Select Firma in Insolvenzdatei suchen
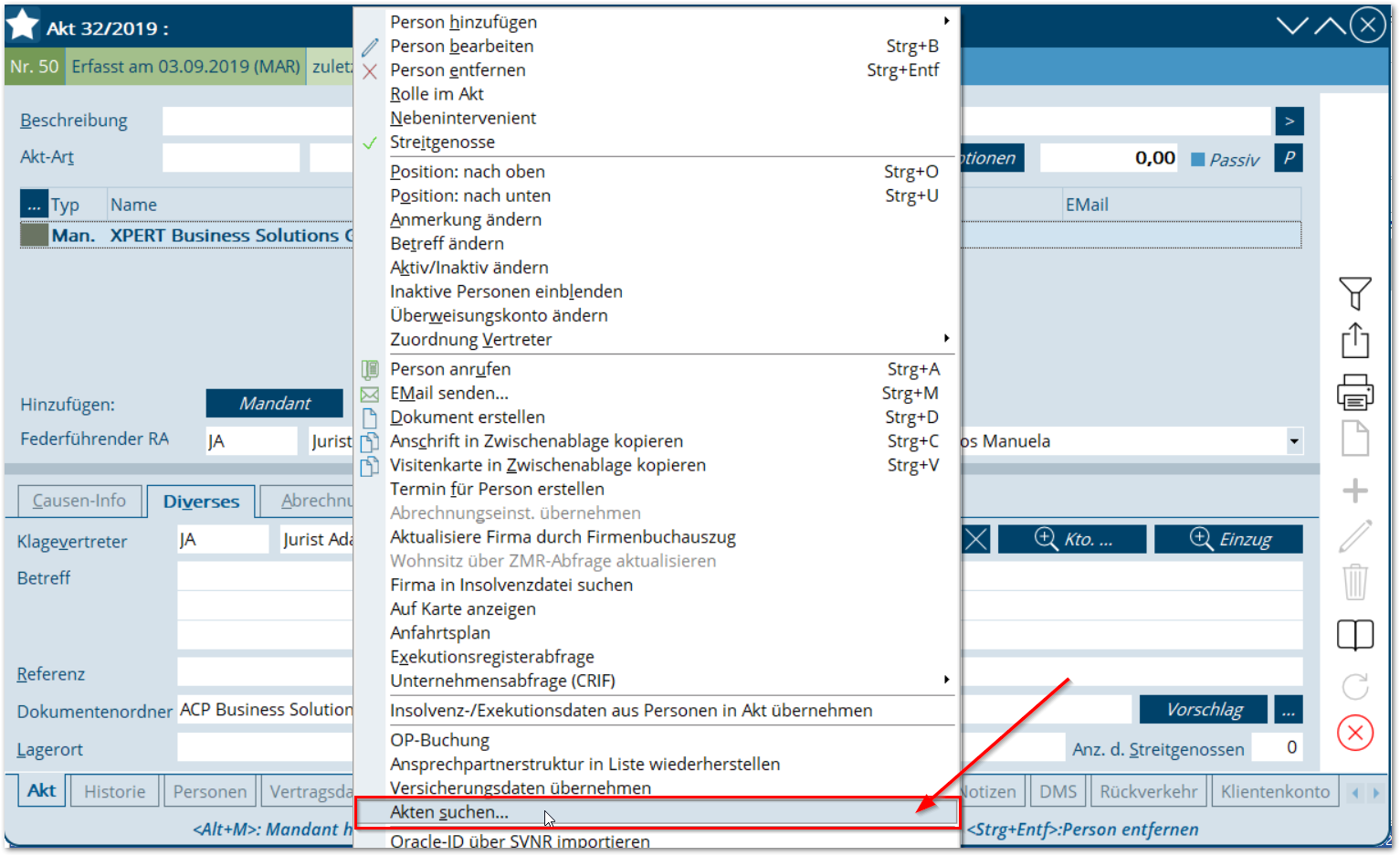Viewport: 1400px width, 856px height. pyautogui.click(x=657, y=586)
